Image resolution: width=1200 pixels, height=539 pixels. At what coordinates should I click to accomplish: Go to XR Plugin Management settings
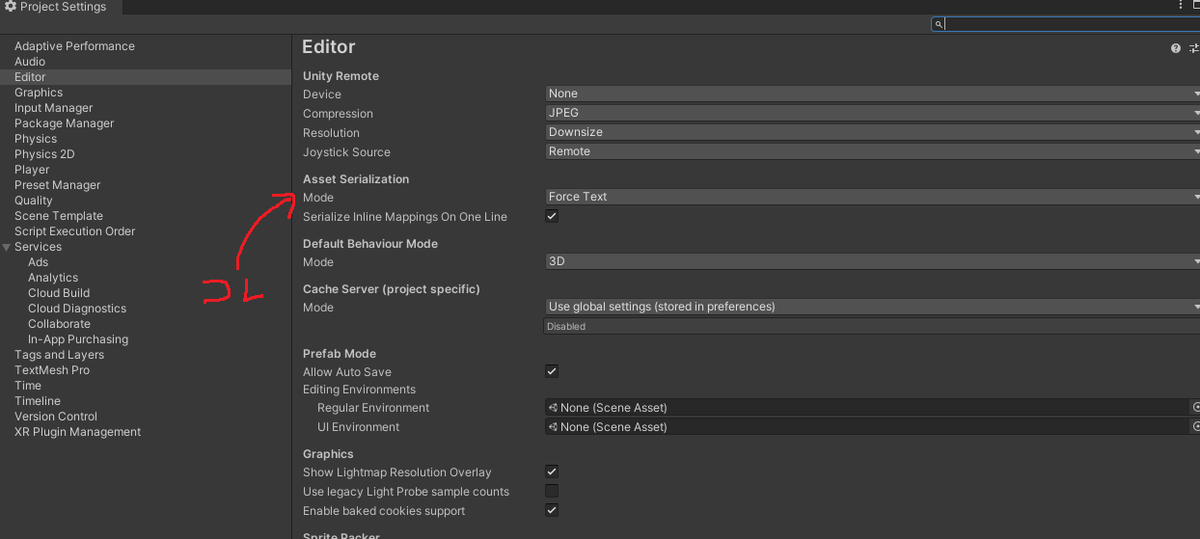tap(77, 432)
